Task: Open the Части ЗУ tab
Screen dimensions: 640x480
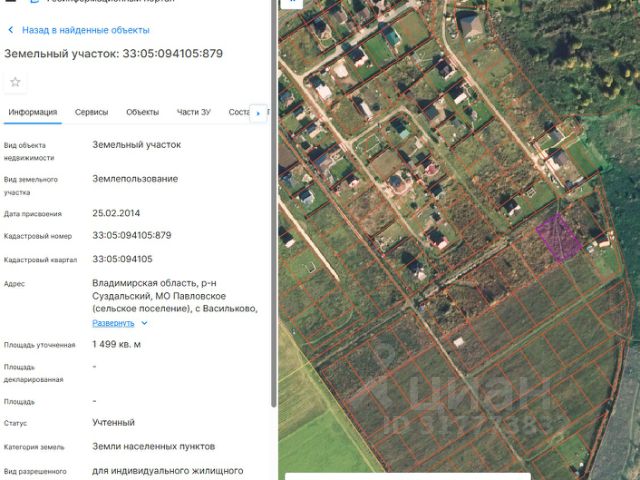Action: pyautogui.click(x=193, y=112)
